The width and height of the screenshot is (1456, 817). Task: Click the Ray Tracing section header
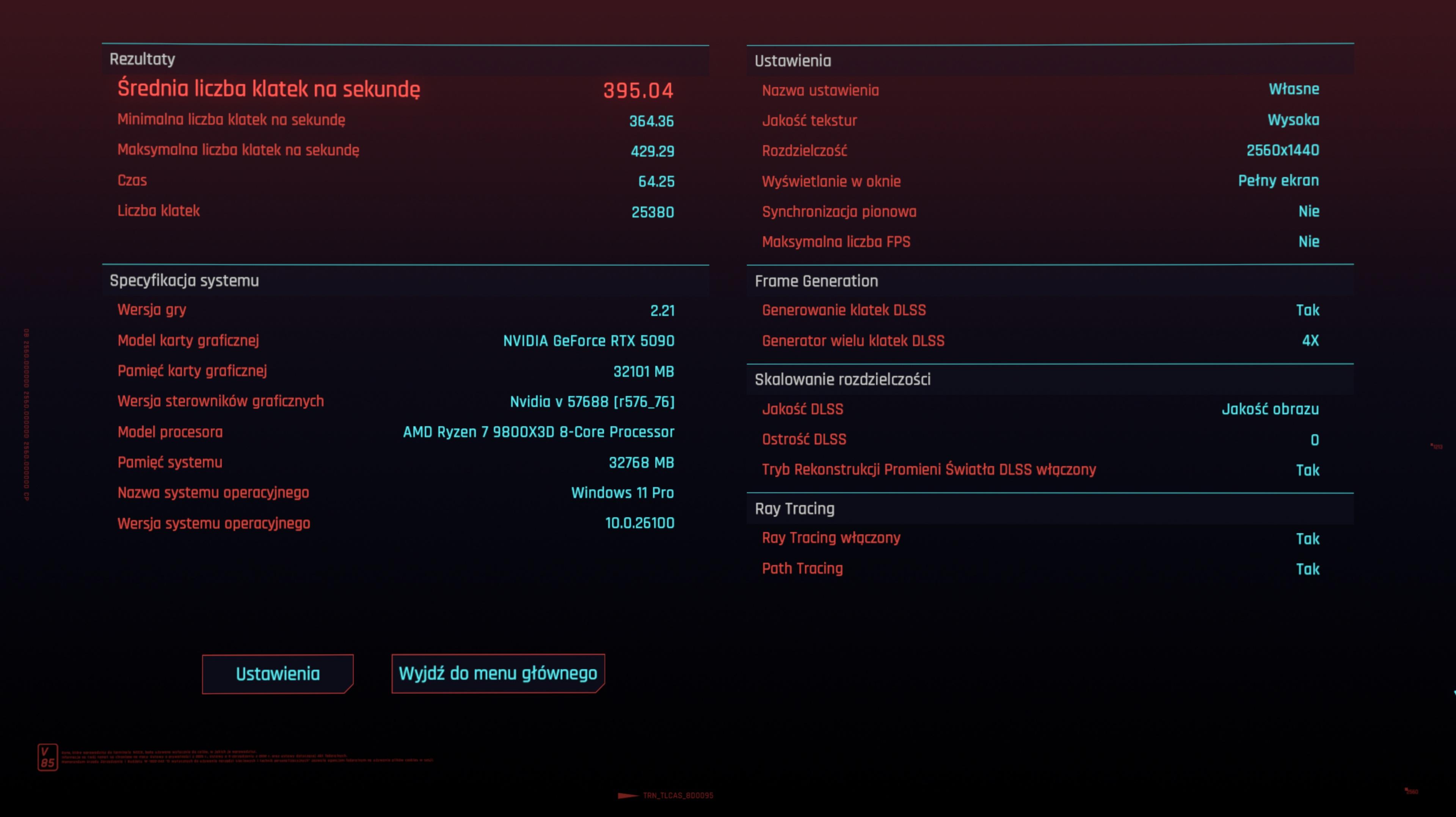[794, 508]
